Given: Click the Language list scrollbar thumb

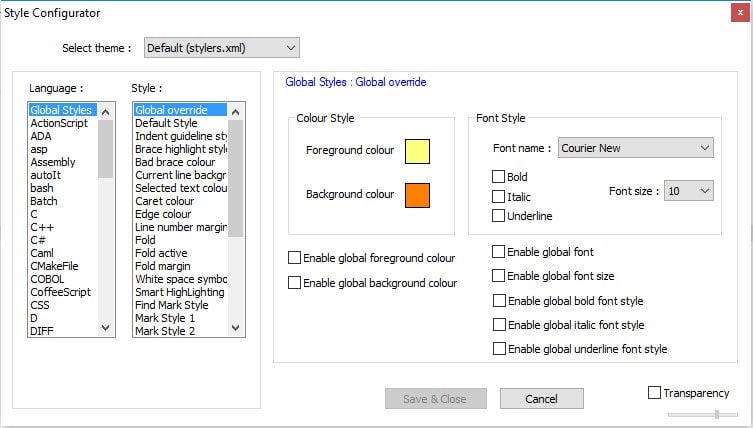Looking at the screenshot, I should point(106,149).
